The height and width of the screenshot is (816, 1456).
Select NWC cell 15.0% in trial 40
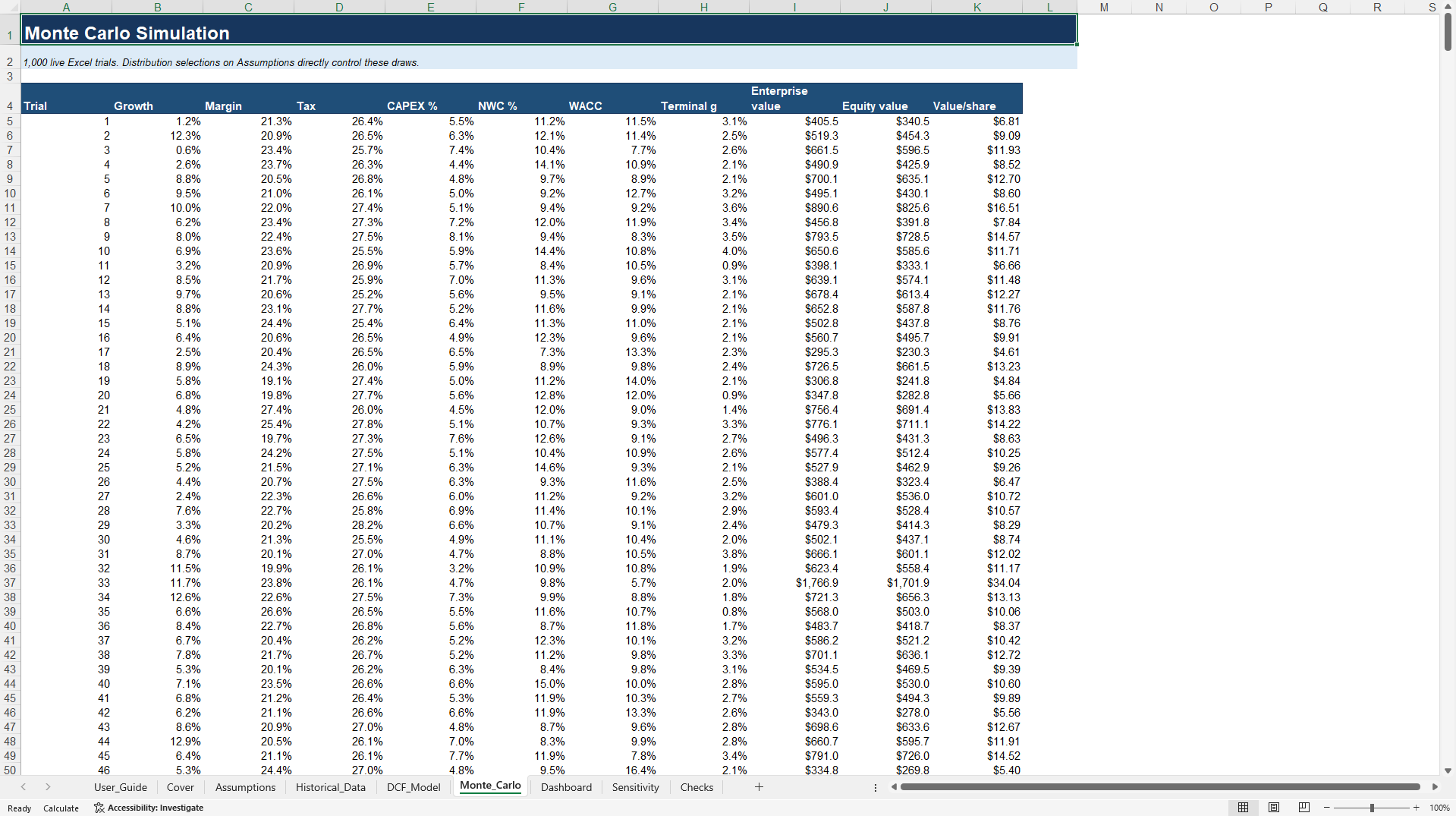pyautogui.click(x=521, y=684)
